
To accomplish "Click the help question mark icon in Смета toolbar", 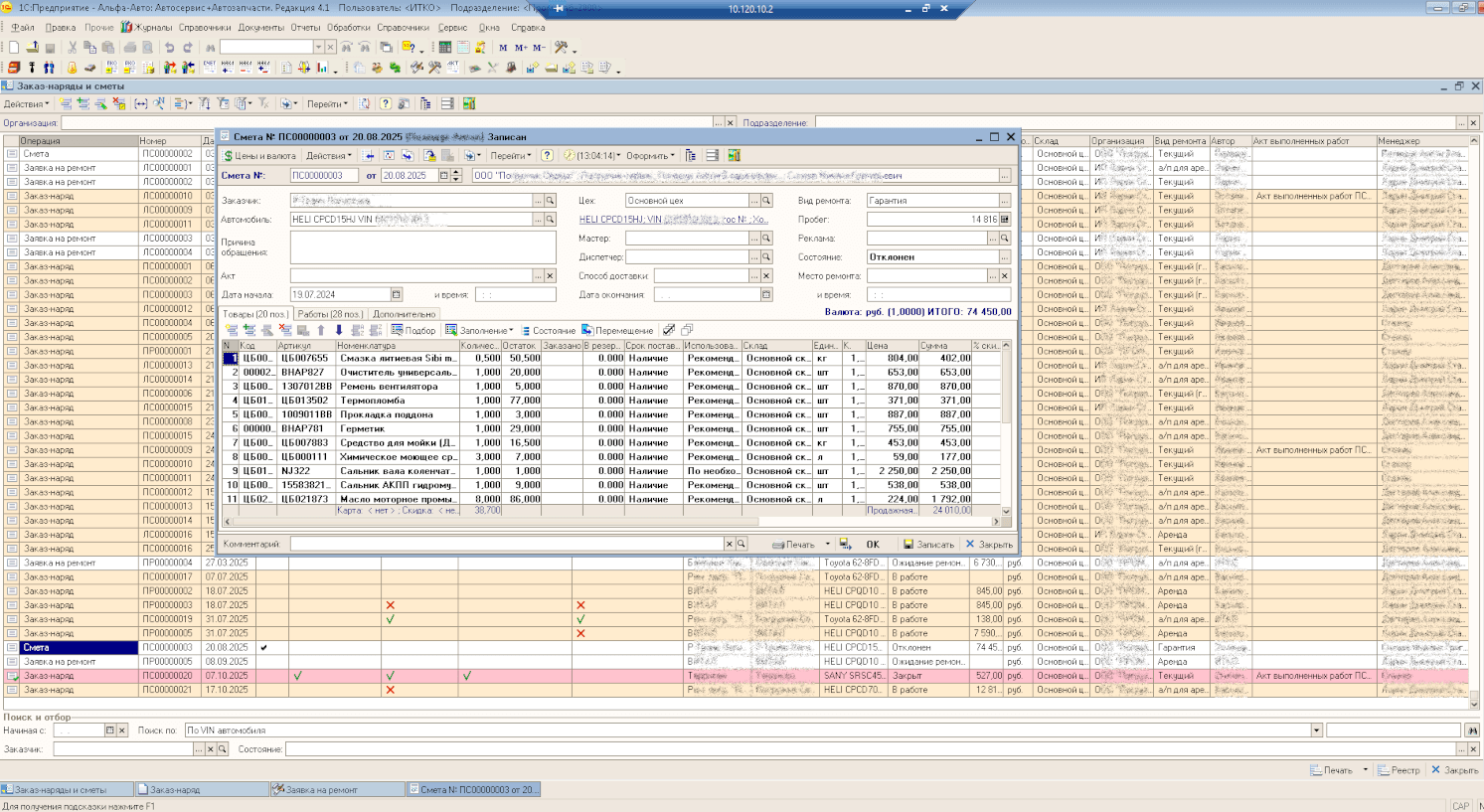I will click(x=547, y=156).
